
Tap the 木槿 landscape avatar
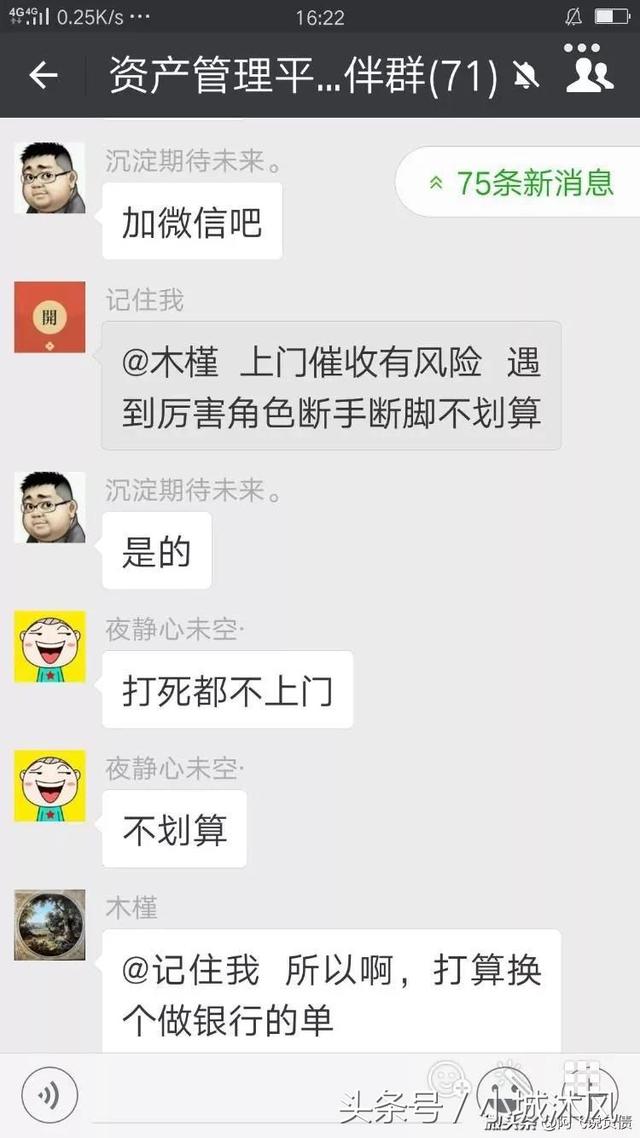[50, 925]
